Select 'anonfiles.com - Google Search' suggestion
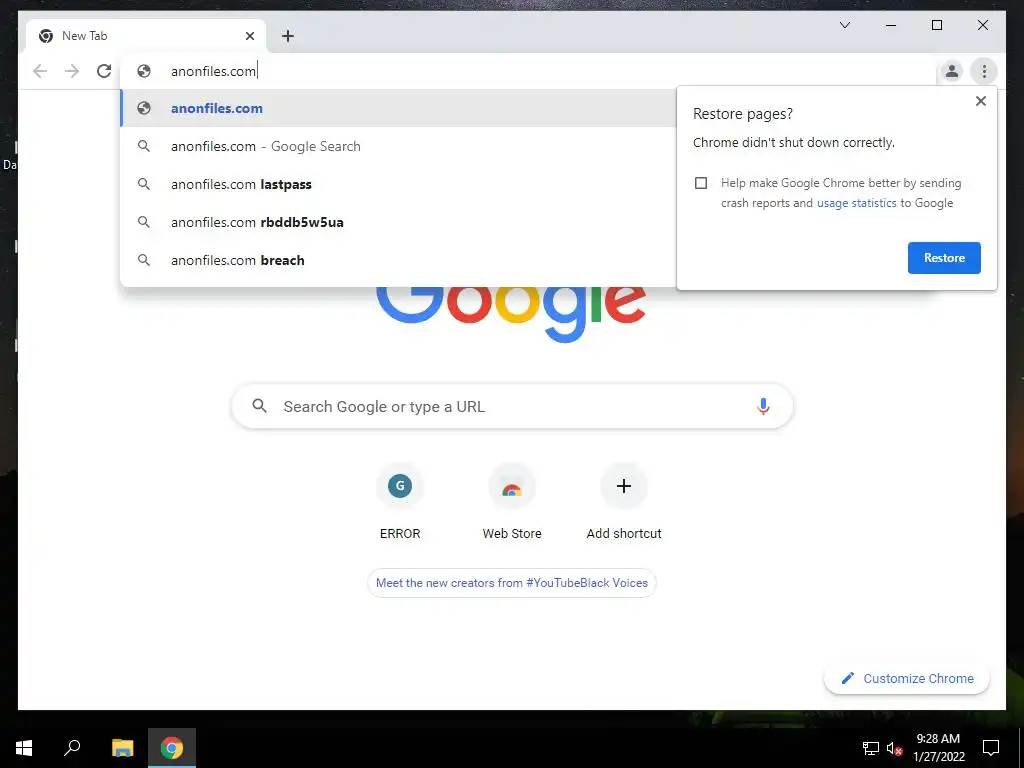The width and height of the screenshot is (1024, 768). click(x=398, y=146)
